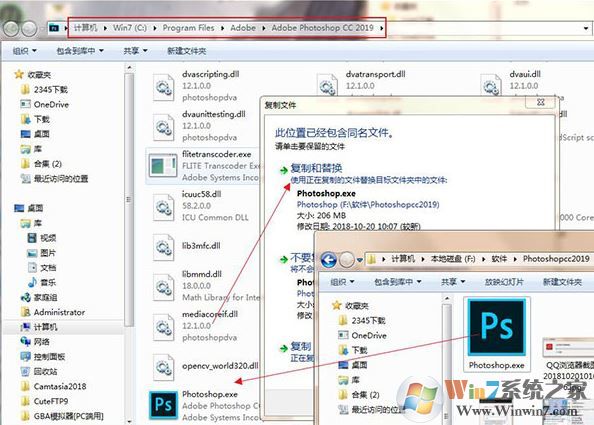
Task: Open 下载 folder in back window sidebar
Action: (x=35, y=119)
